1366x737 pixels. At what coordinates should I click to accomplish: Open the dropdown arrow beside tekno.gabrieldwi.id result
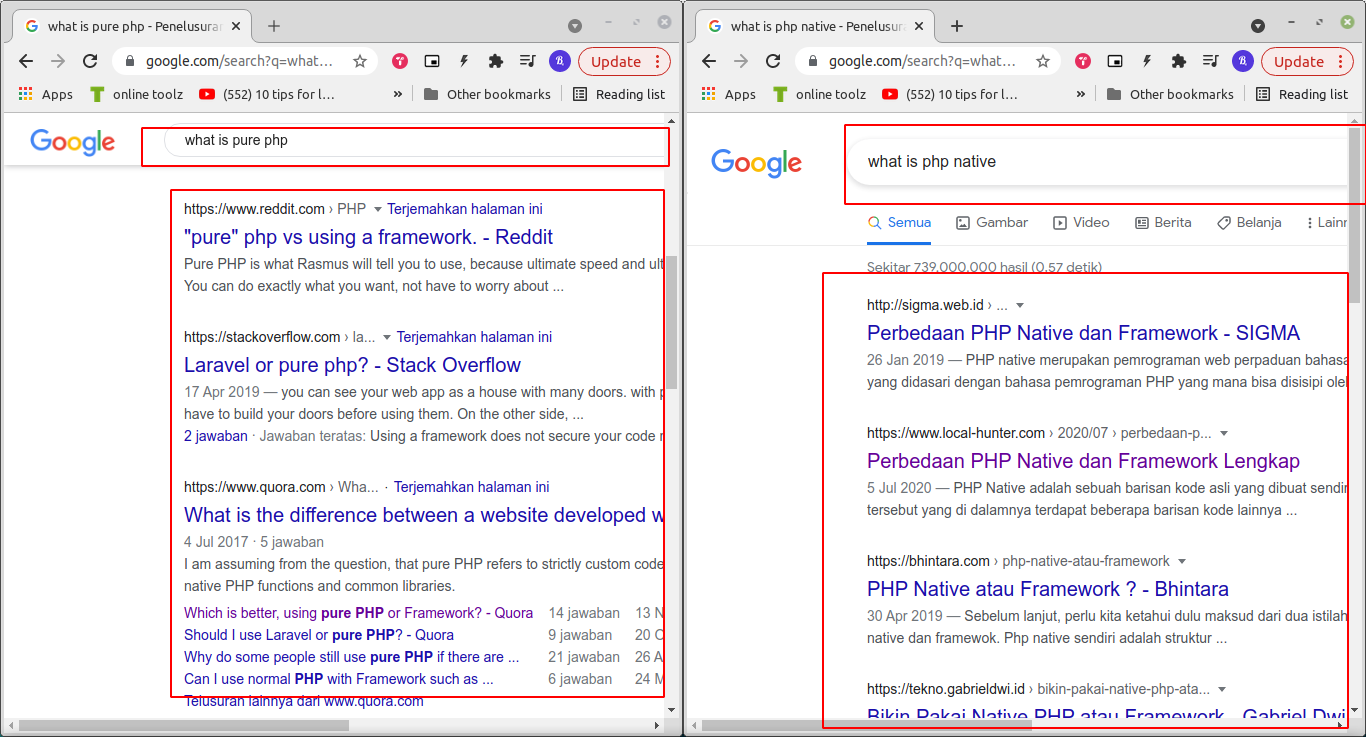click(x=1222, y=690)
